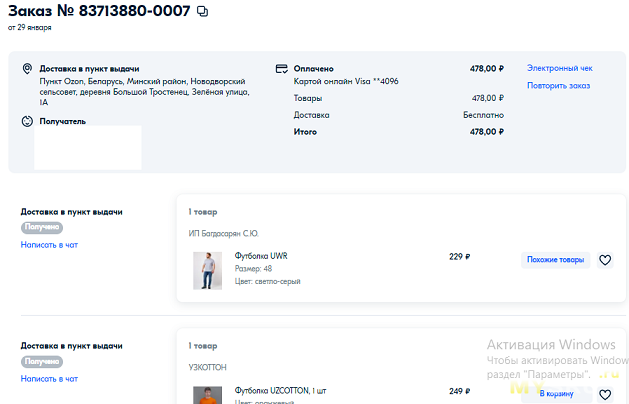Open Футболка UWR product thumbnail
Viewport: 629px width, 404px height.
[x=207, y=271]
